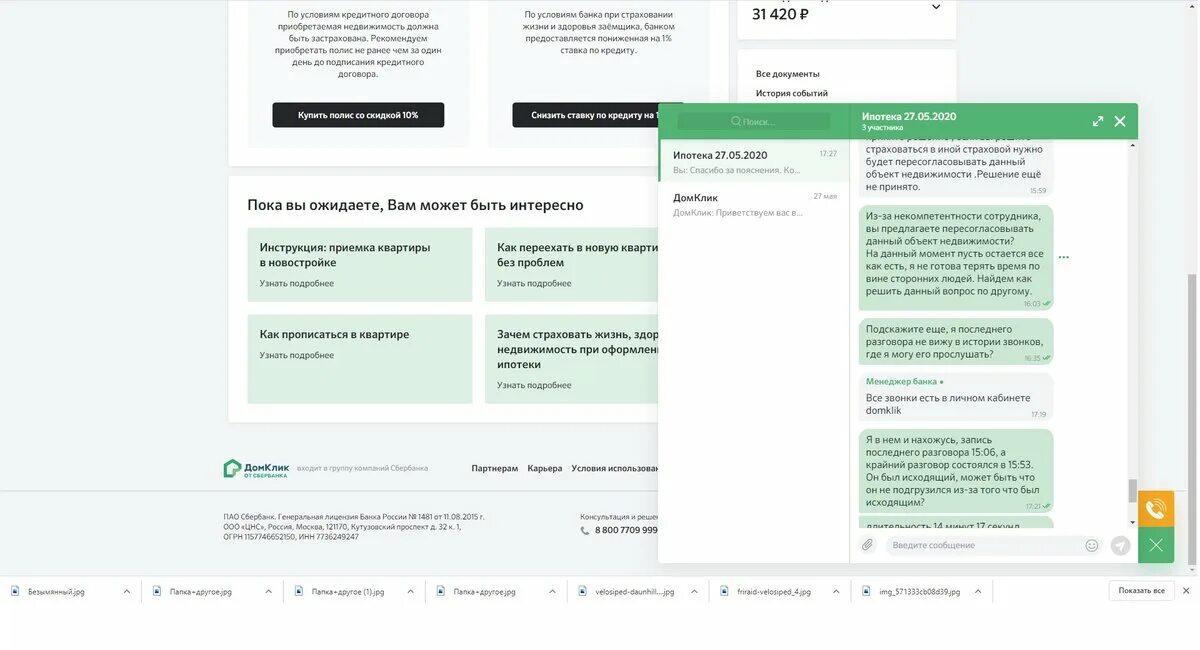Open downloaded img_571333cb08d39.jpg file

coord(920,591)
